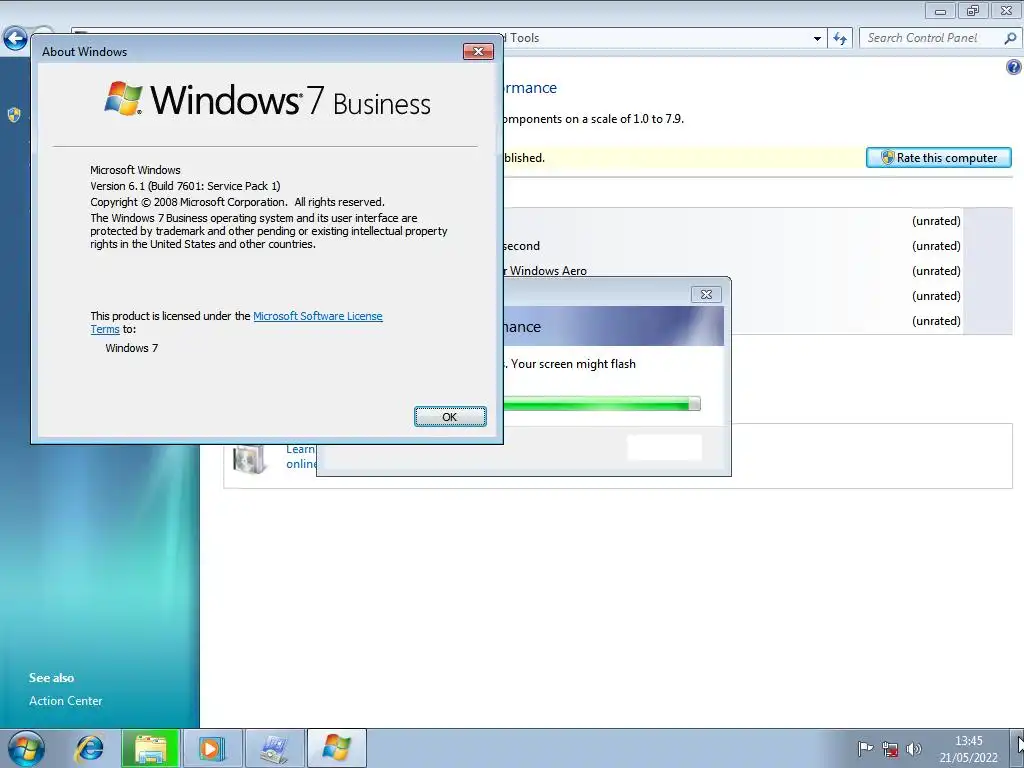Click the taskbar clock showing 13:45

[968, 749]
